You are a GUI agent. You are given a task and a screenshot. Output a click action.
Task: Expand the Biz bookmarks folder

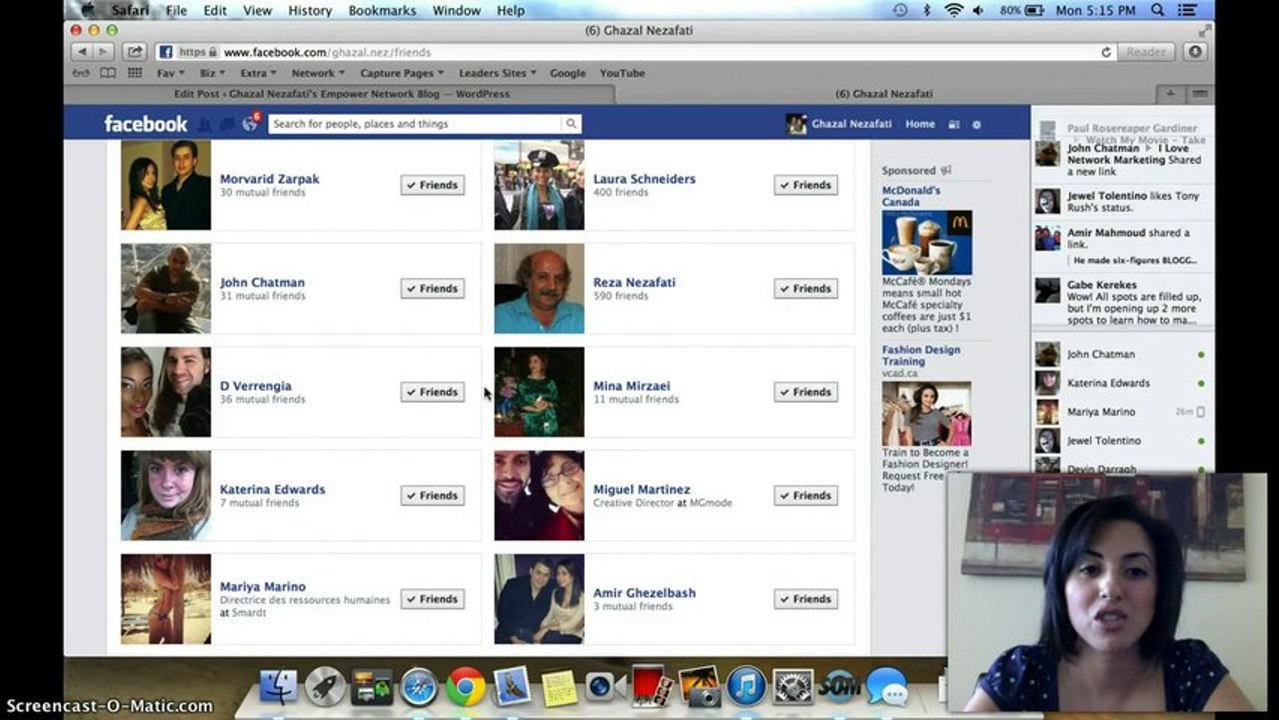coord(212,73)
